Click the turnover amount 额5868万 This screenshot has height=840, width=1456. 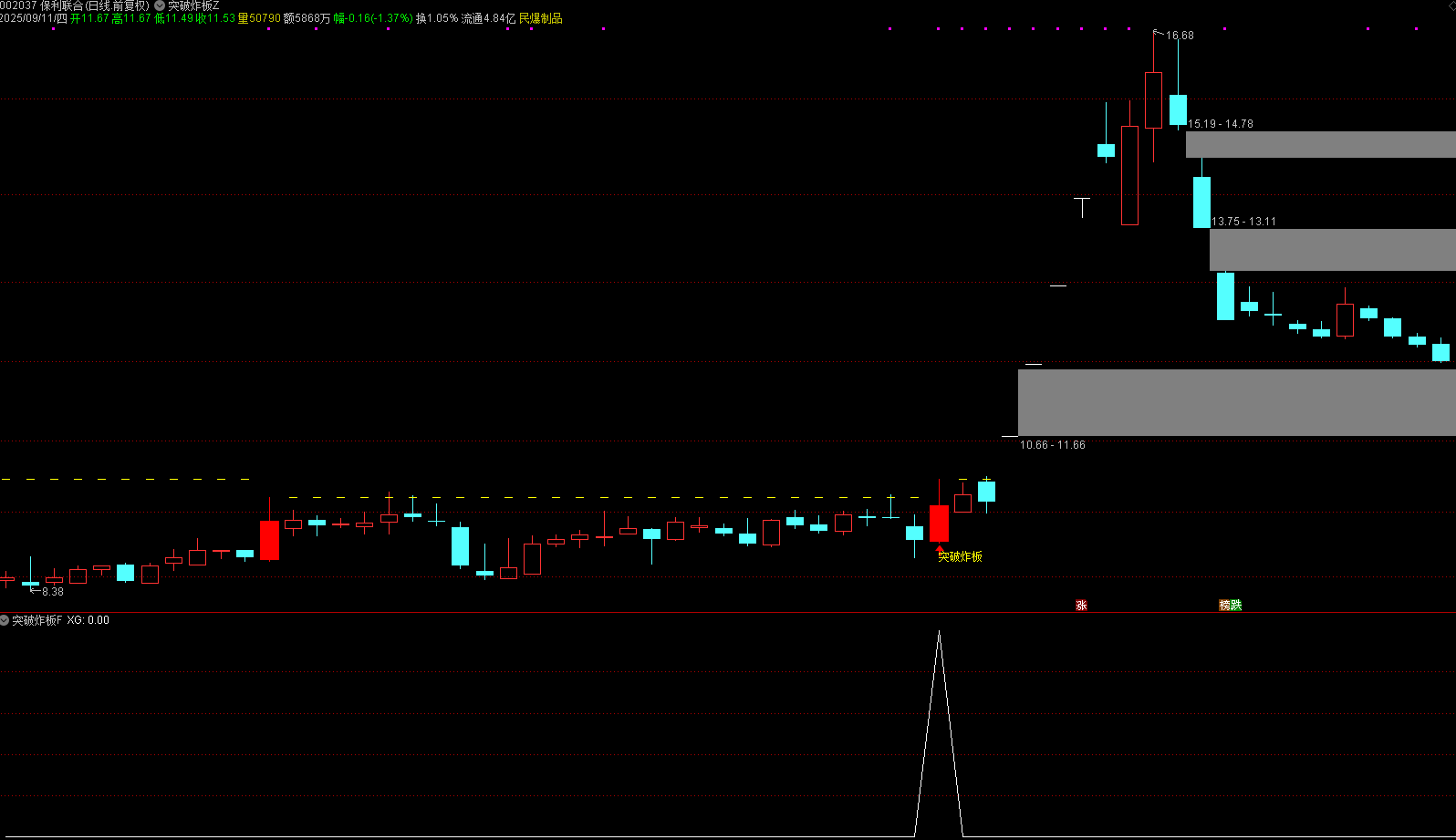point(307,18)
